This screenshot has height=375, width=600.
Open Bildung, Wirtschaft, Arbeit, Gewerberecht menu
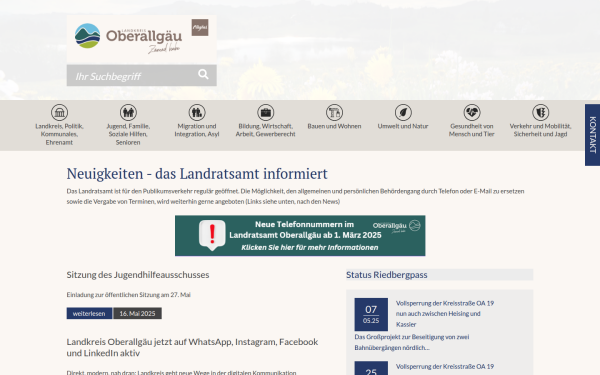(266, 130)
